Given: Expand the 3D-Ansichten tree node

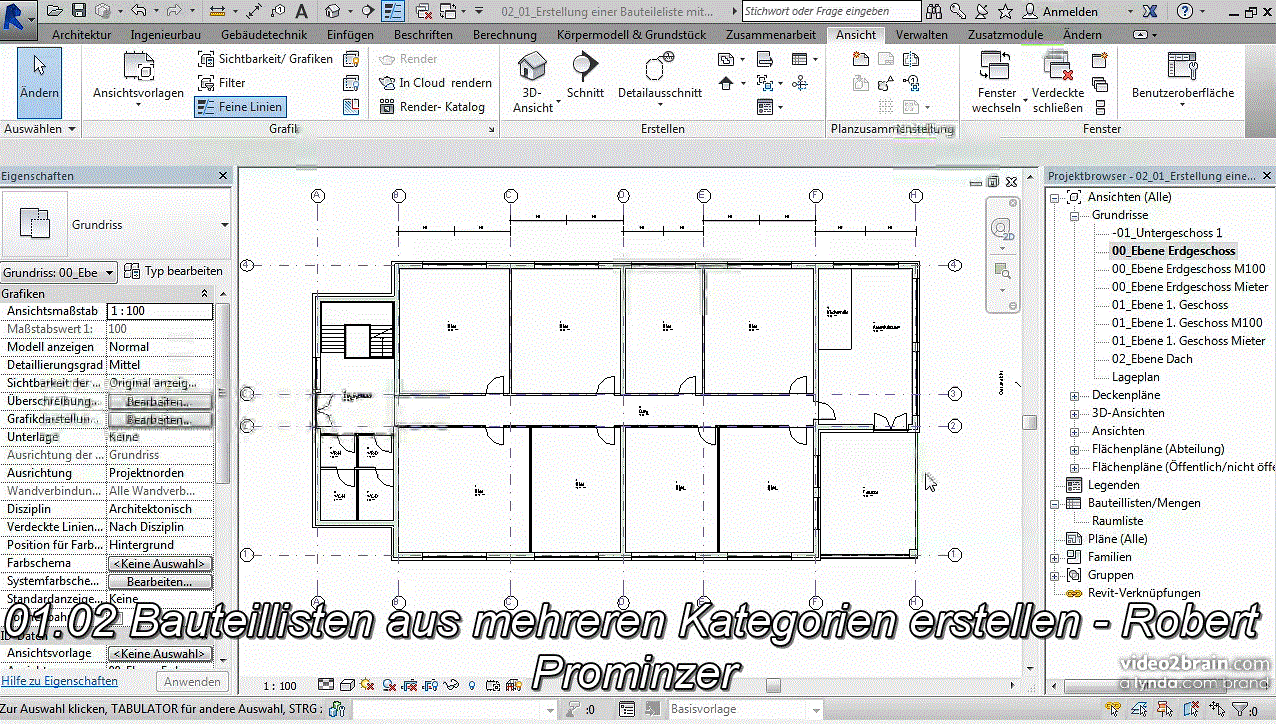Looking at the screenshot, I should 1074,413.
